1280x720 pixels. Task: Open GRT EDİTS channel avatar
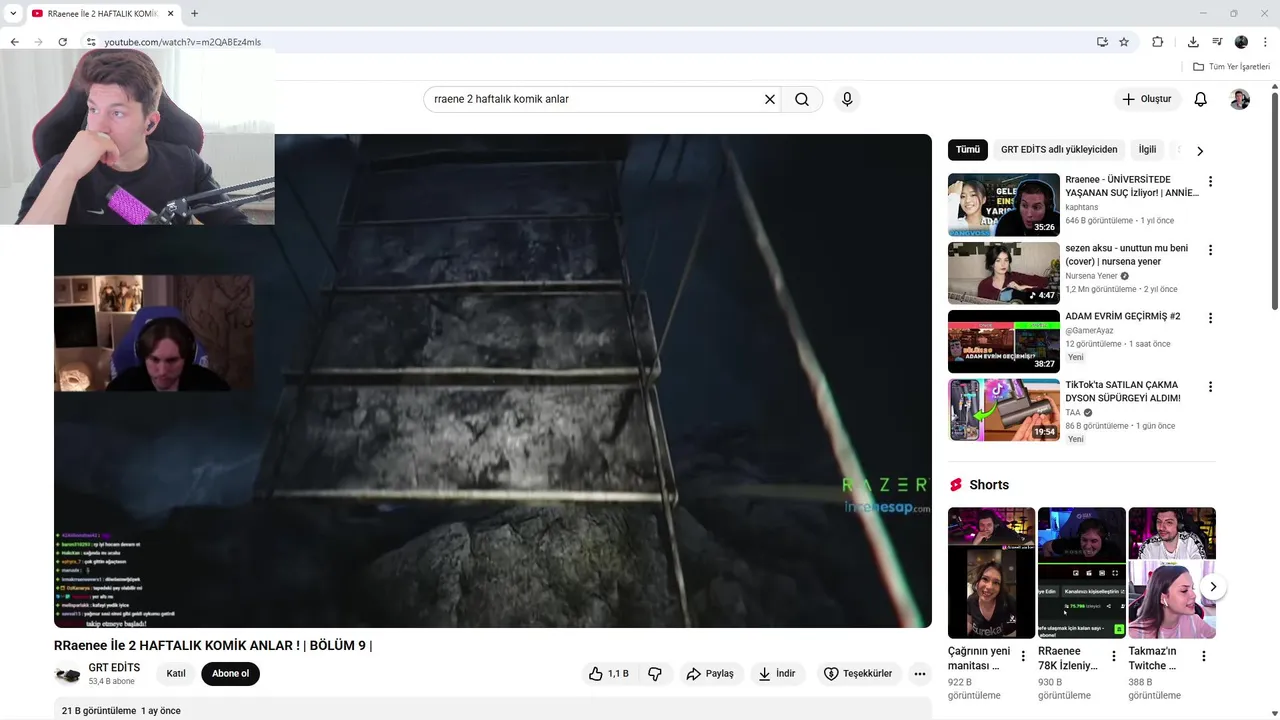point(67,675)
